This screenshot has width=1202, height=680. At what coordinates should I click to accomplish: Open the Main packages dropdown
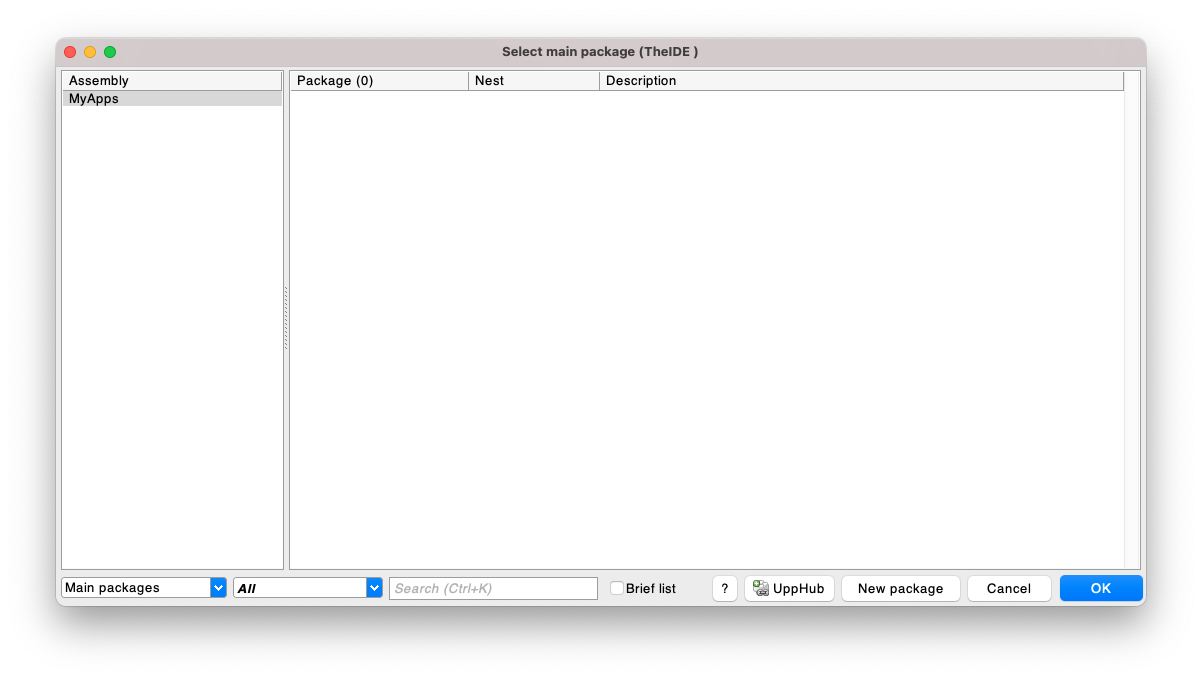144,588
